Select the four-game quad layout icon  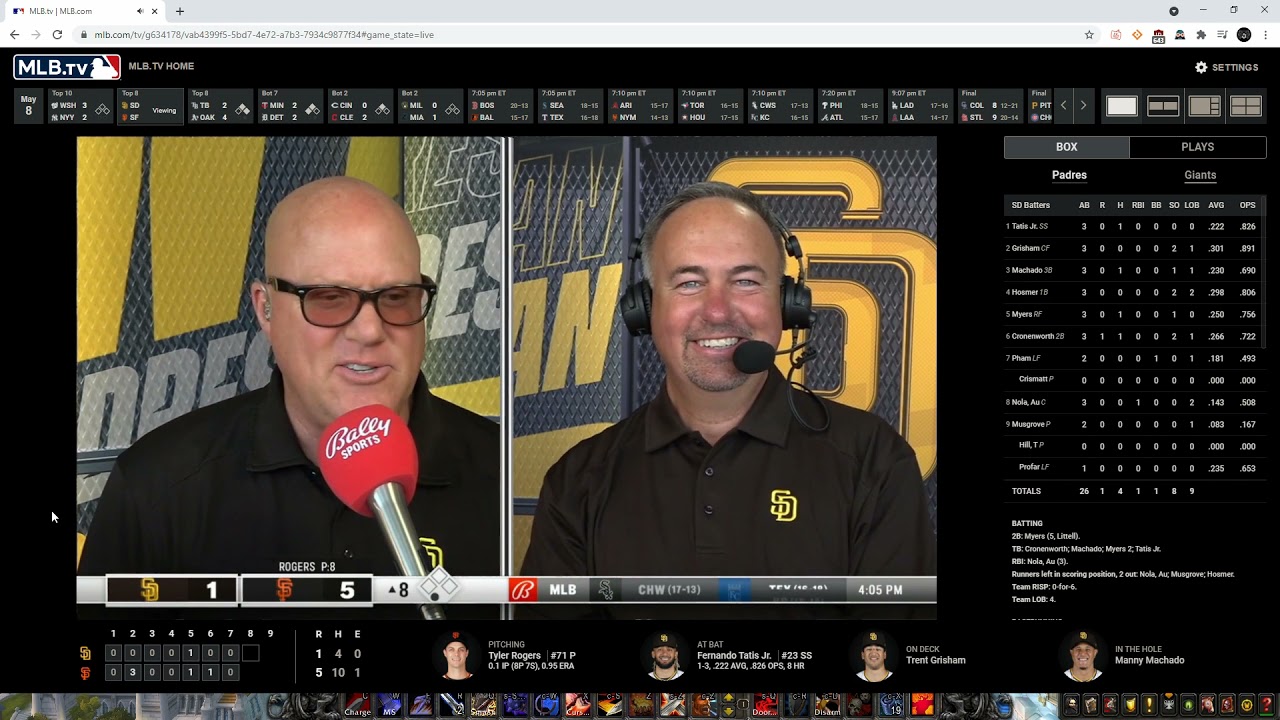(x=1245, y=106)
